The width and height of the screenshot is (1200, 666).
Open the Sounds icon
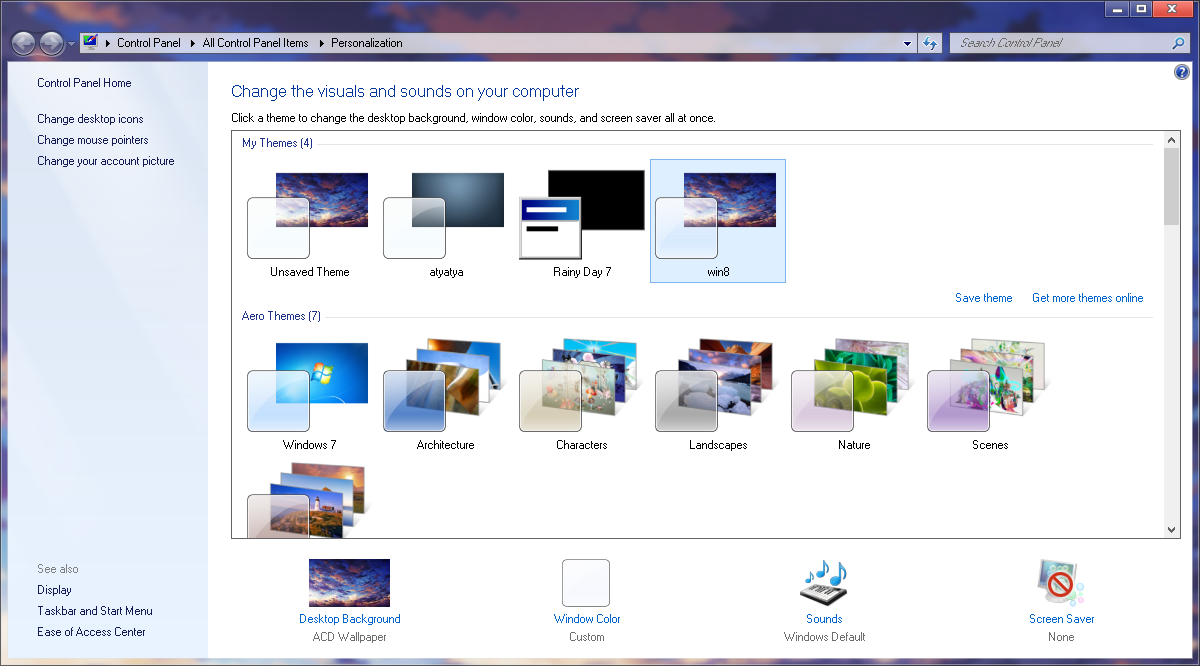[824, 583]
